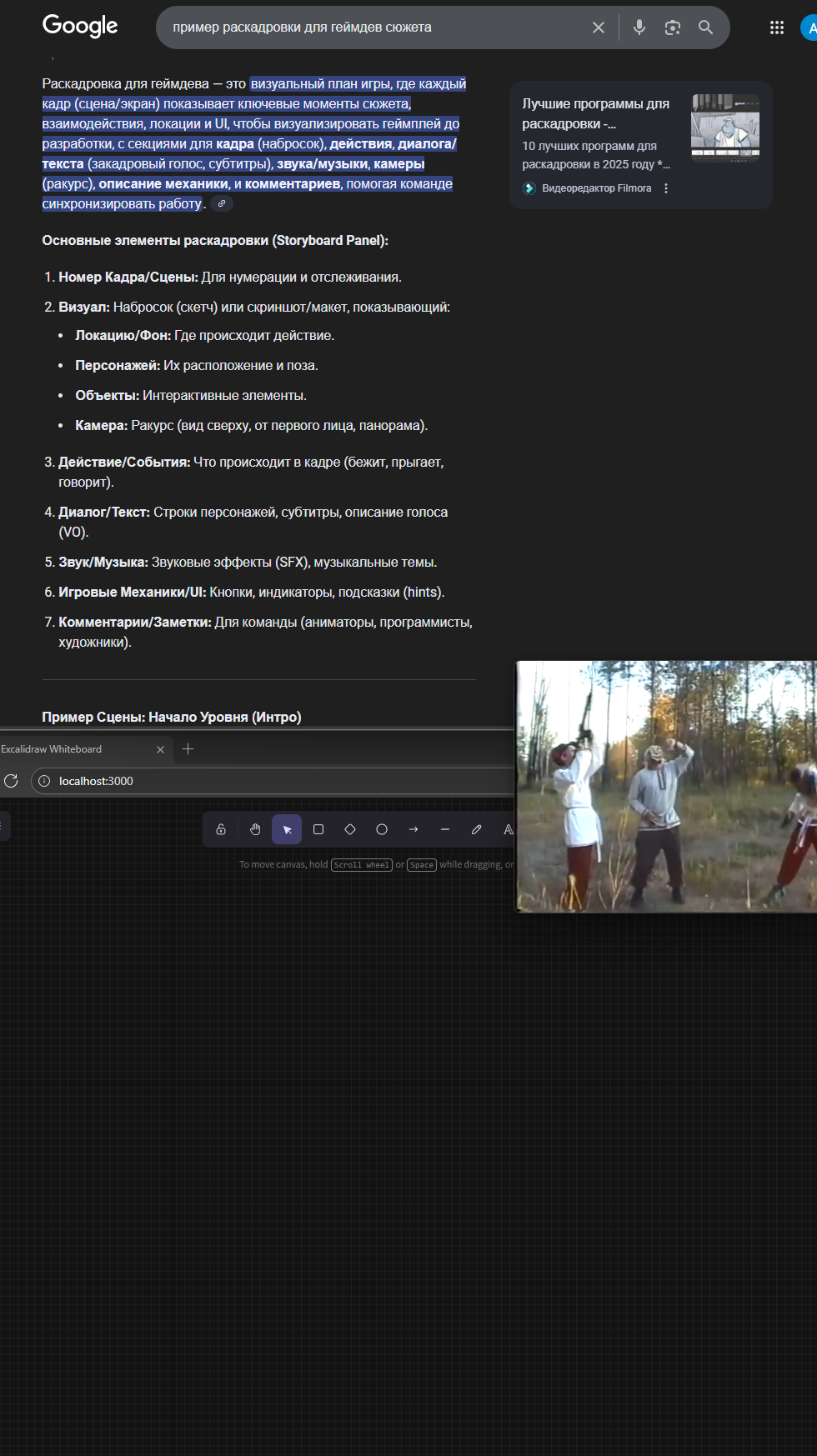Select the Diamond shape tool
The height and width of the screenshot is (1456, 817).
coord(350,829)
